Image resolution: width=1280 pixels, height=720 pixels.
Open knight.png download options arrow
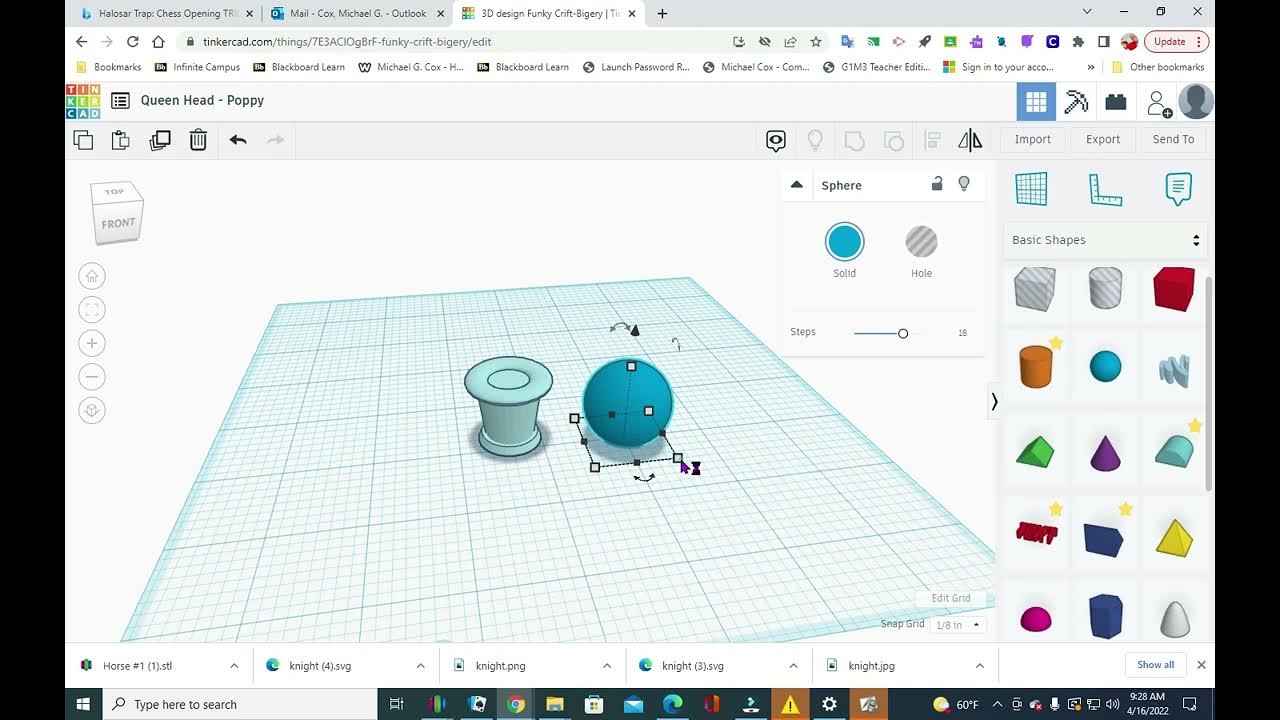607,665
